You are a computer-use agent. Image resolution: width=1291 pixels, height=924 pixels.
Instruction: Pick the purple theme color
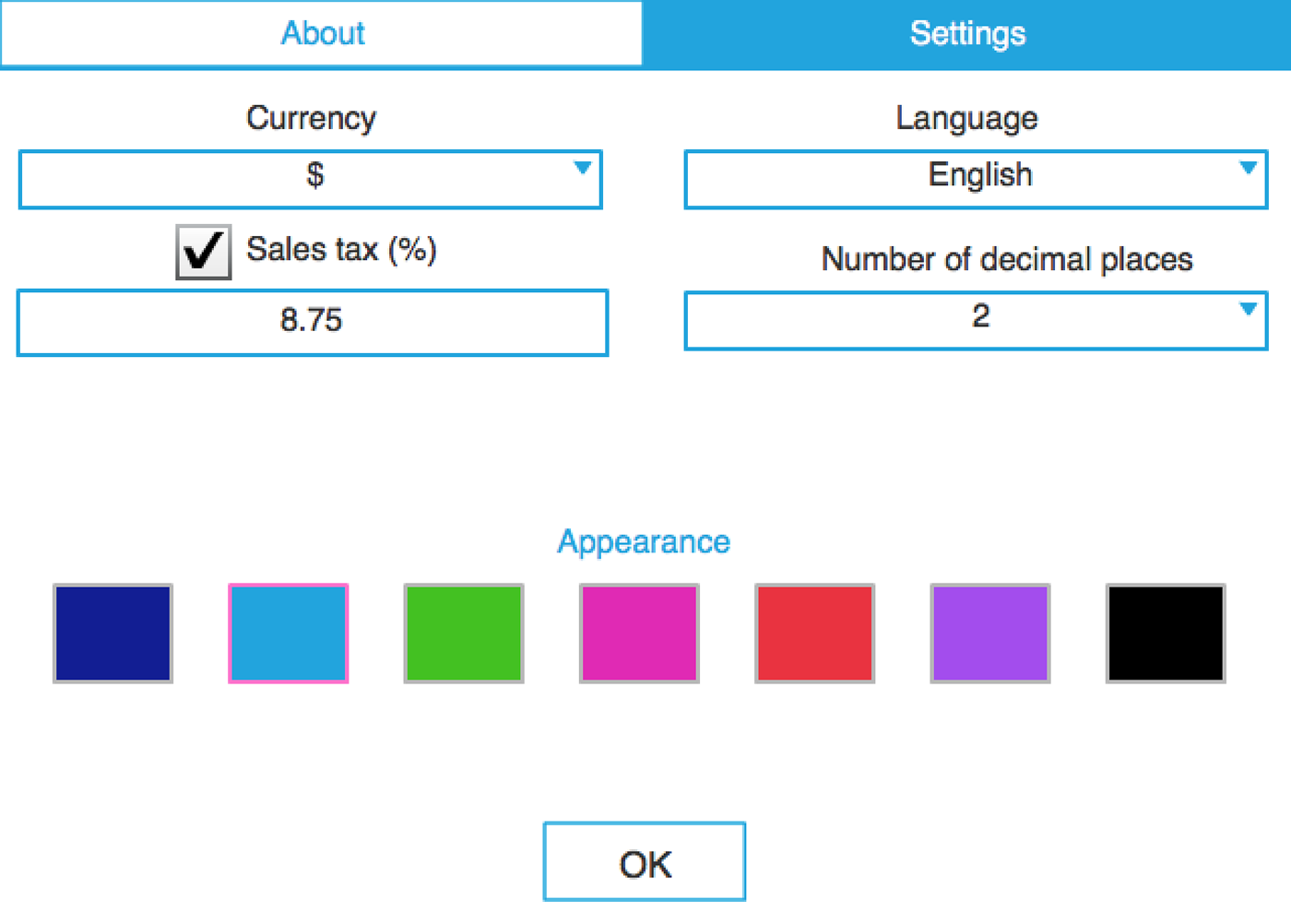[x=989, y=633]
